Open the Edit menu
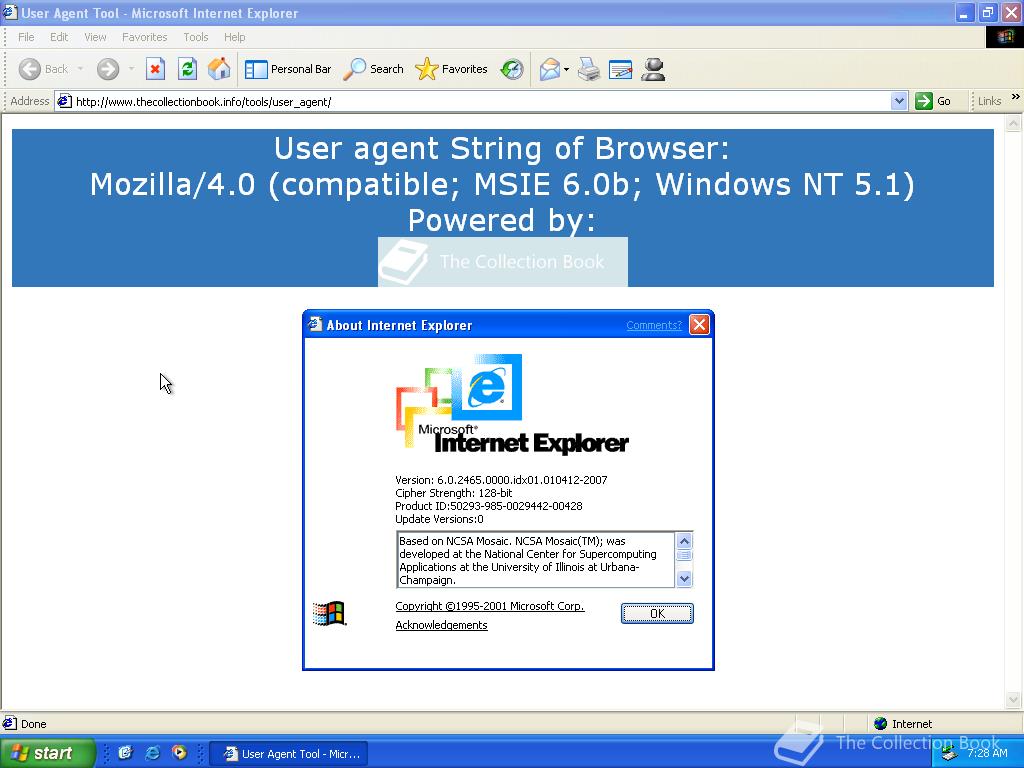Image resolution: width=1024 pixels, height=768 pixels. pos(59,37)
